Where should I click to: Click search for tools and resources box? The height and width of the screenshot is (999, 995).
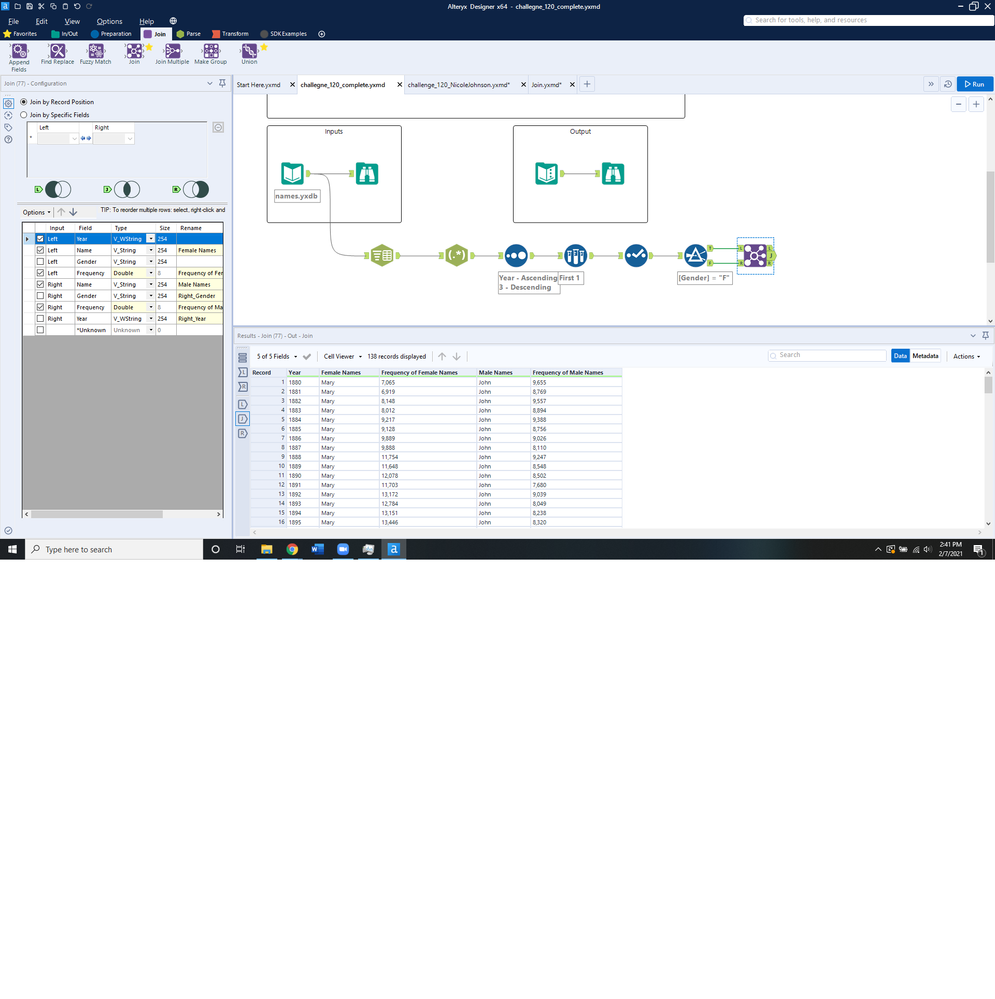[868, 20]
